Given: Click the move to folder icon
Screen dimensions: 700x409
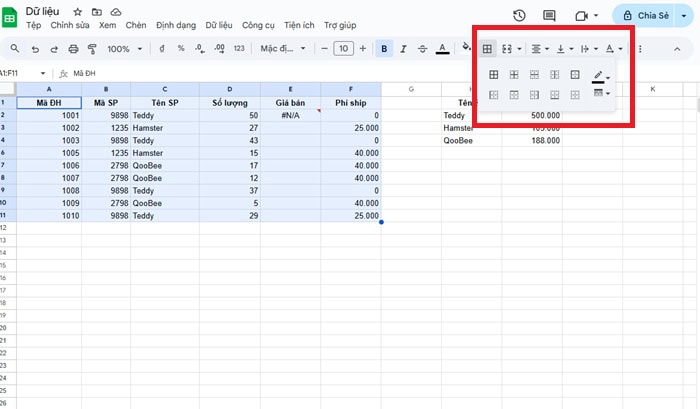Looking at the screenshot, I should click(96, 12).
